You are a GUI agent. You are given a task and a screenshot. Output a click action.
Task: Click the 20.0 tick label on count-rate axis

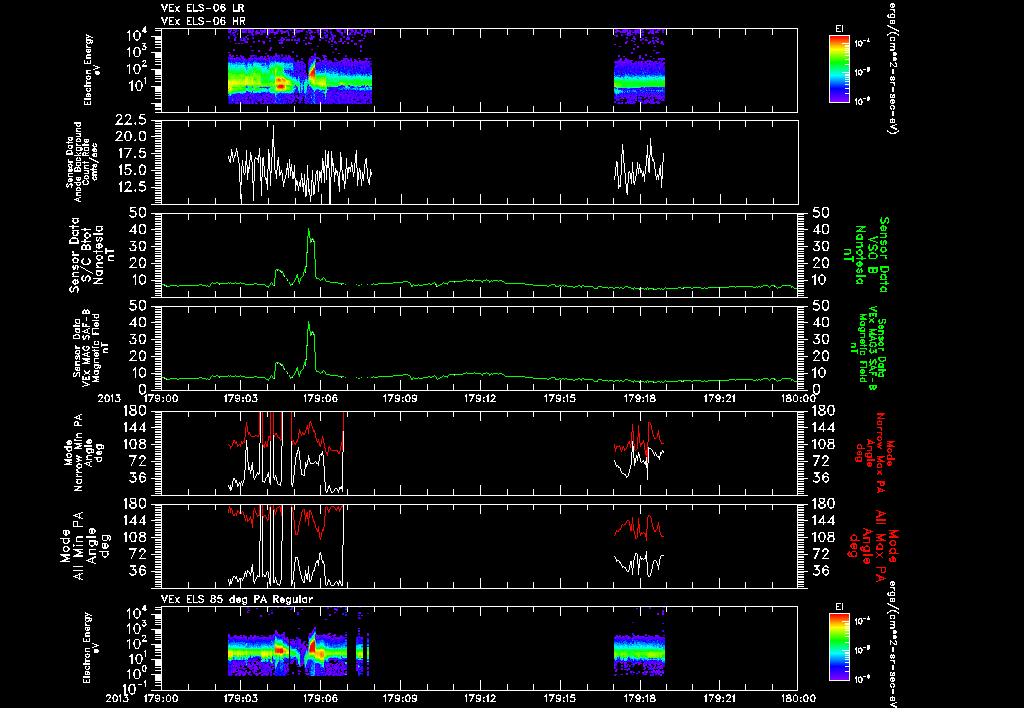pyautogui.click(x=131, y=137)
